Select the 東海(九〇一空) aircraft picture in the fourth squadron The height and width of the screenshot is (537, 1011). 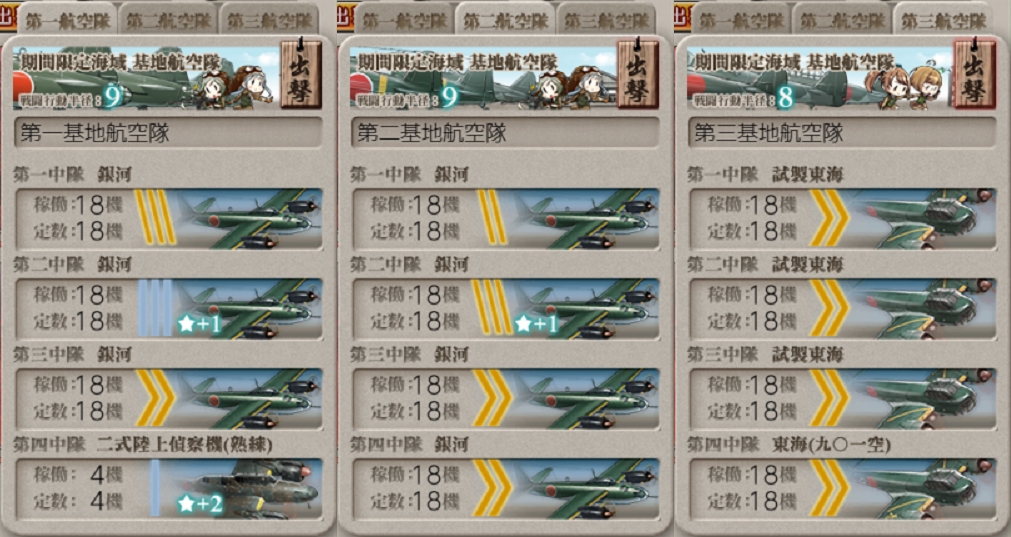[x=923, y=488]
